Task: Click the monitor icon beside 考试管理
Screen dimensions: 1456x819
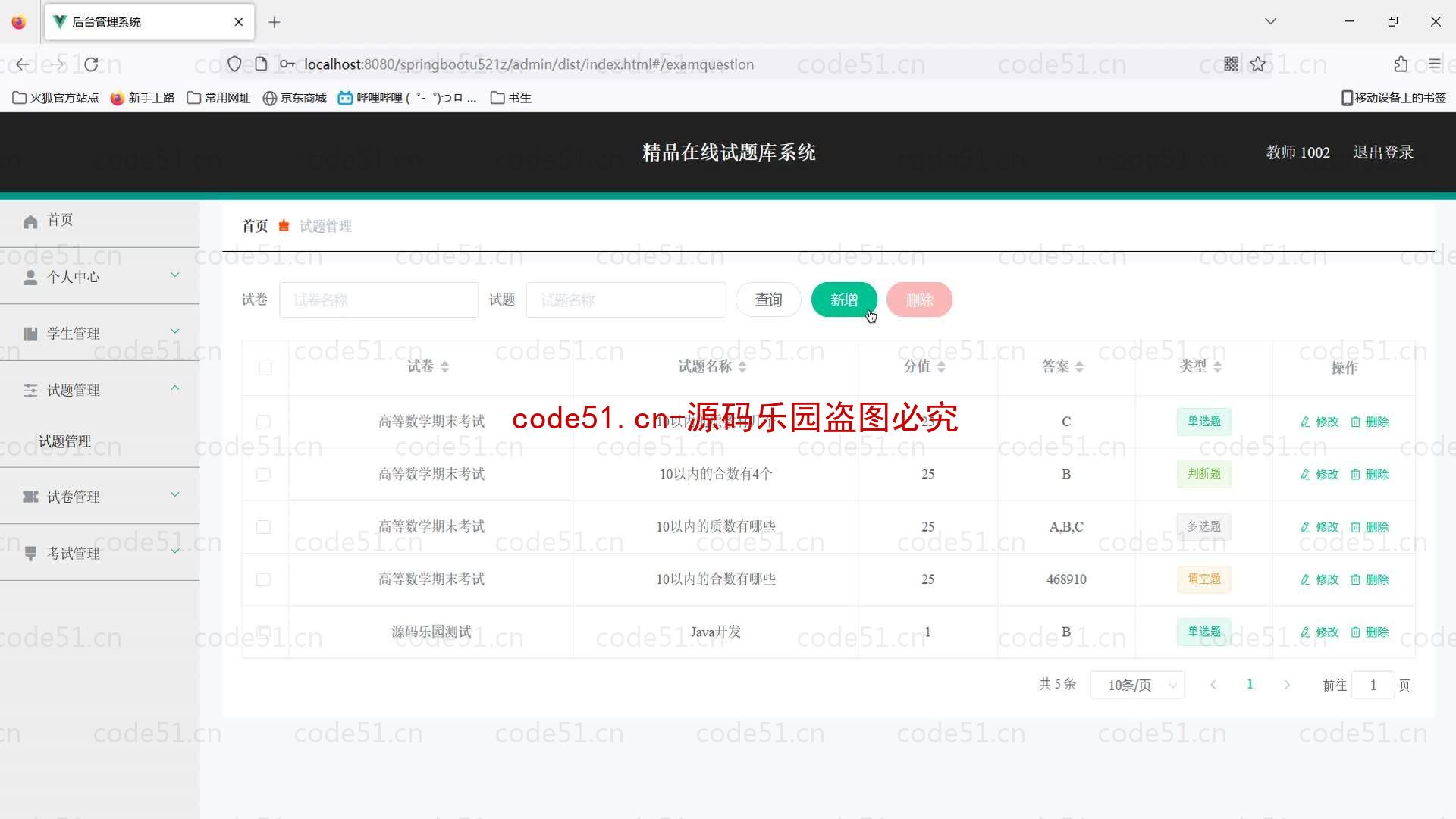Action: point(30,554)
